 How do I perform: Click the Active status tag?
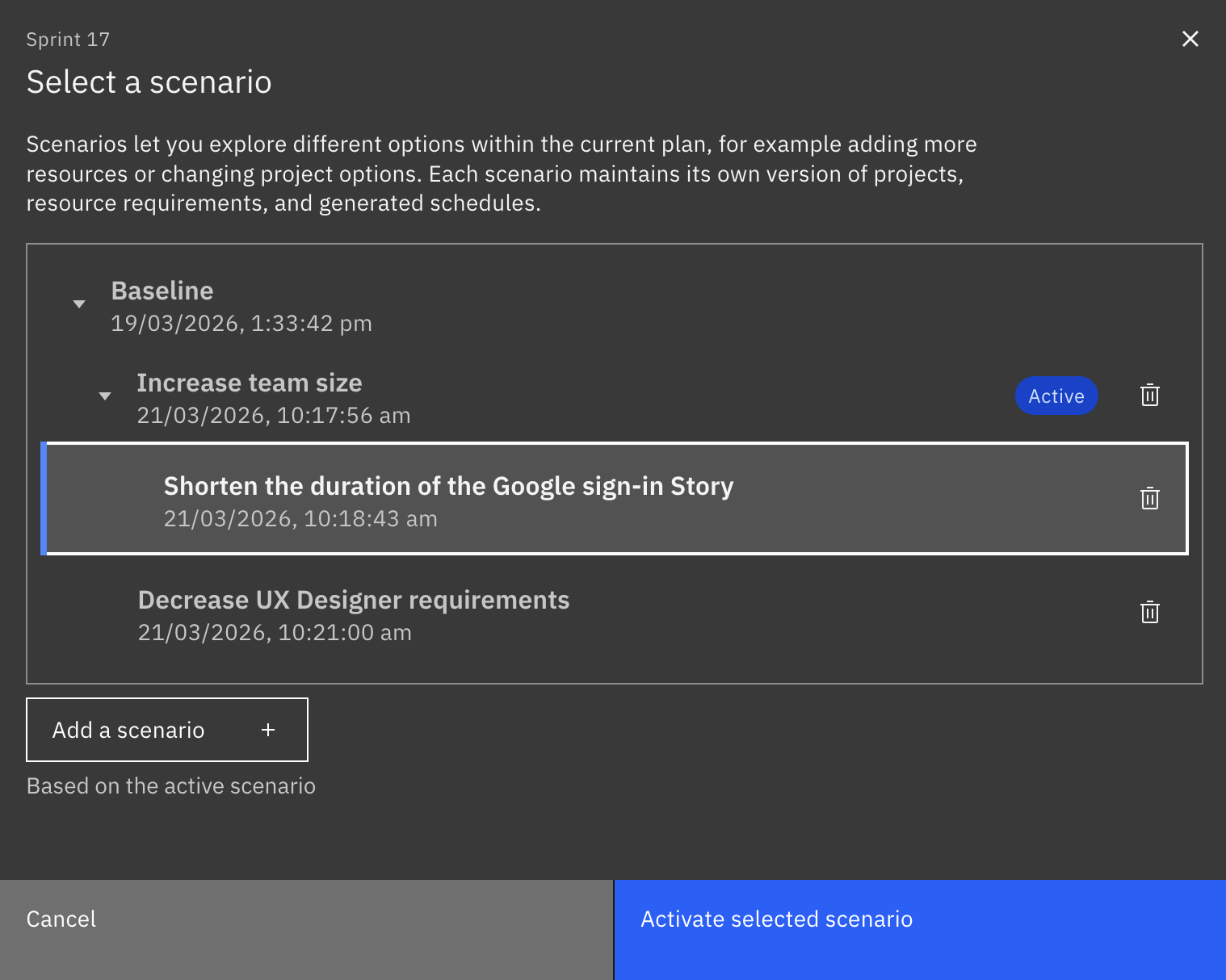click(x=1056, y=396)
